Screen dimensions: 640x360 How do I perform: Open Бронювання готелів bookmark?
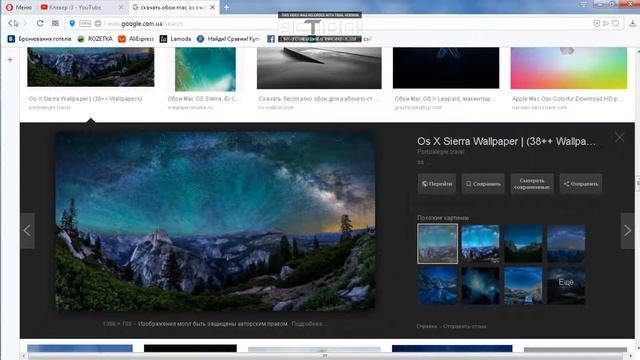click(40, 39)
